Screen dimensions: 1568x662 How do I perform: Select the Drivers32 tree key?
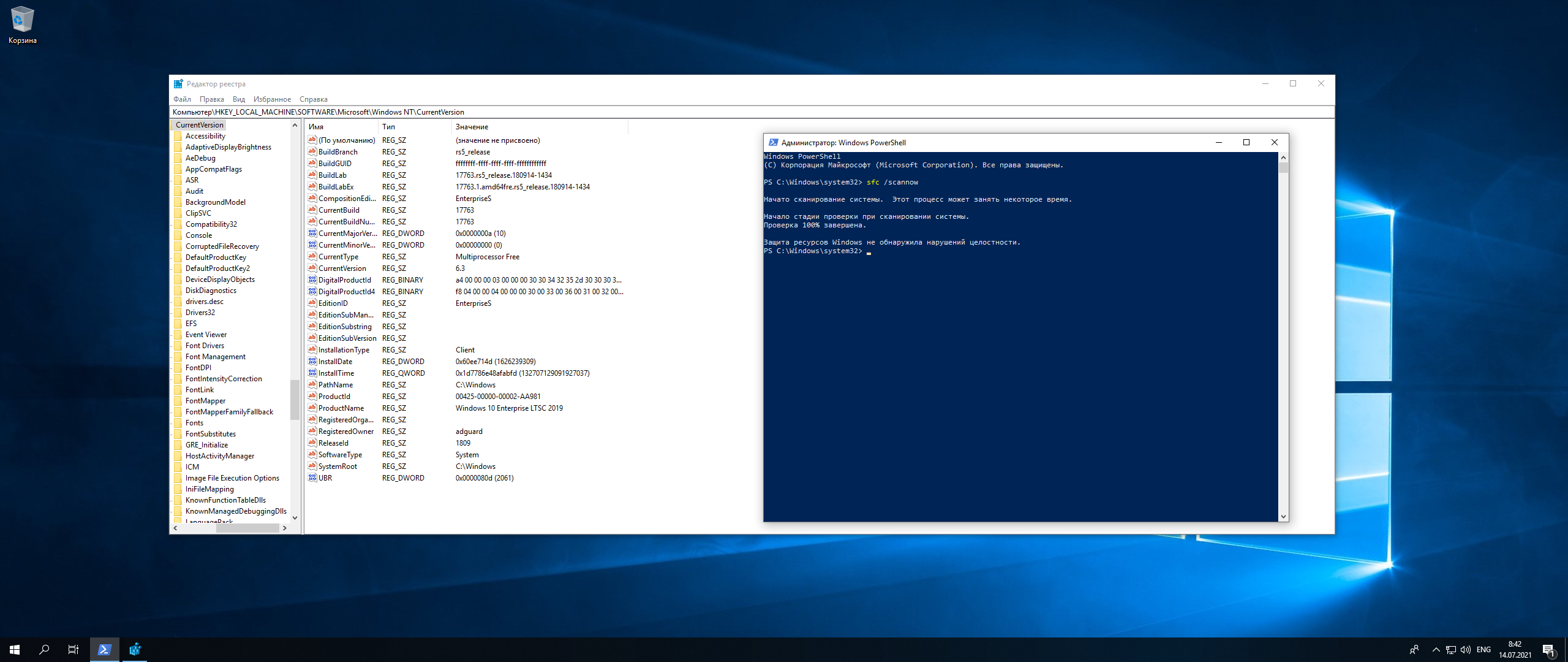200,313
